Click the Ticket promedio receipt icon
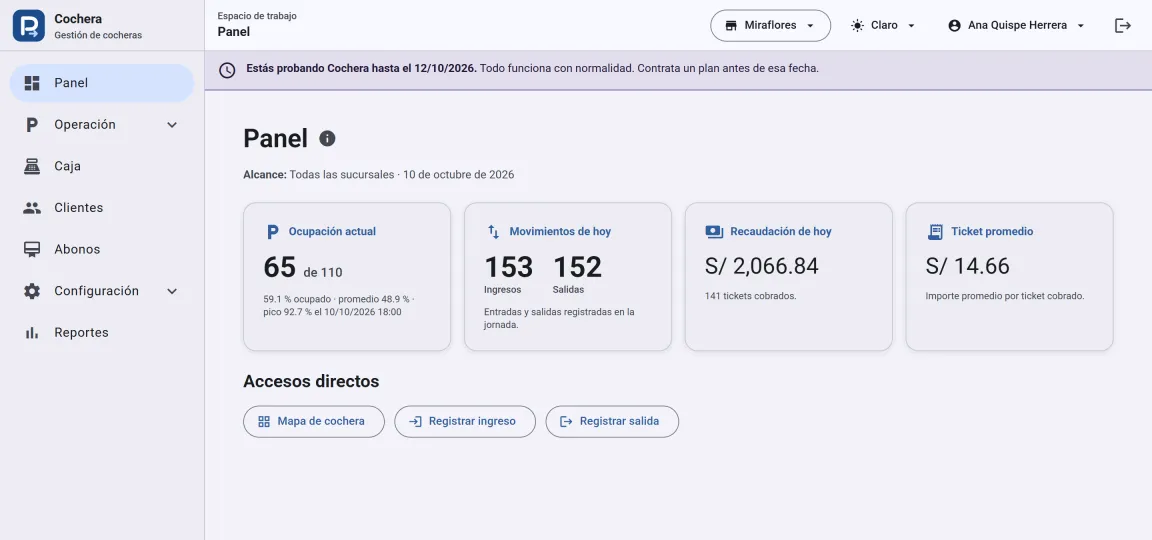This screenshot has height=540, width=1152. point(935,231)
